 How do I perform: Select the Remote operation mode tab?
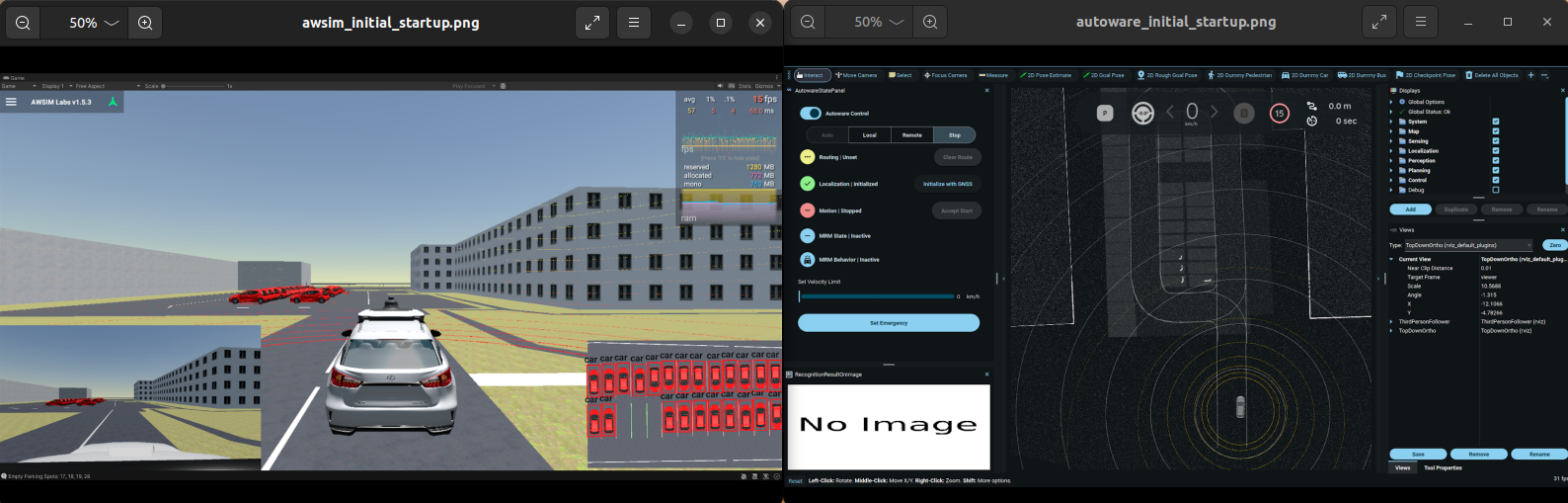tap(912, 135)
